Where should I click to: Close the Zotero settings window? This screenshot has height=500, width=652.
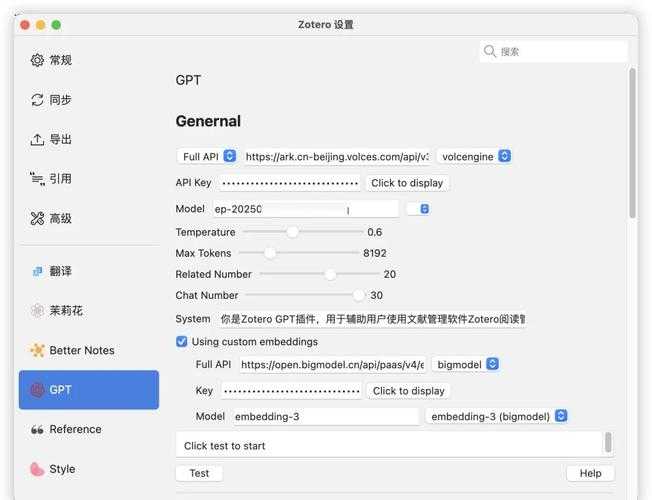[25, 25]
